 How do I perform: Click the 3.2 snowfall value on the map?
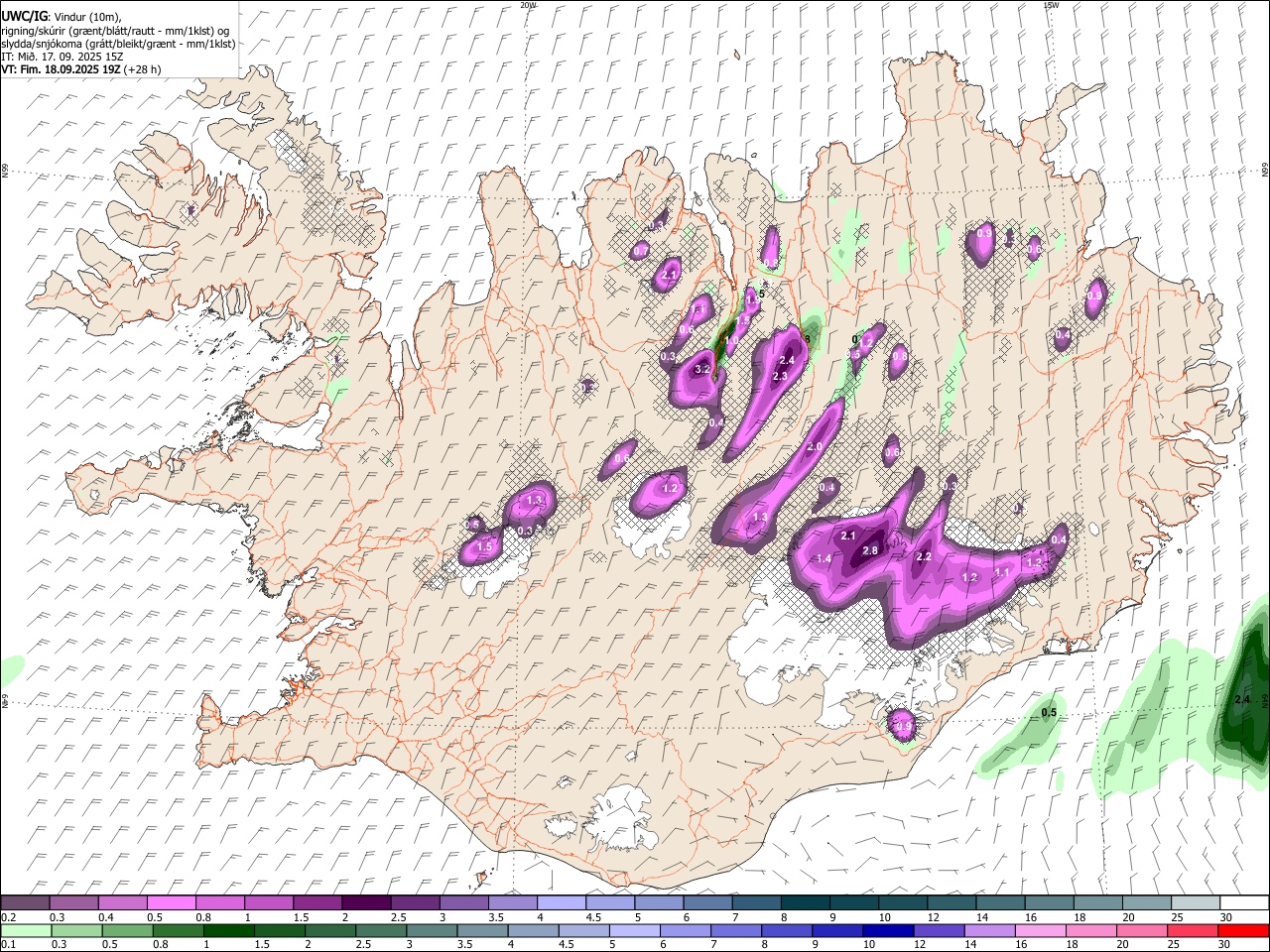[x=702, y=369]
